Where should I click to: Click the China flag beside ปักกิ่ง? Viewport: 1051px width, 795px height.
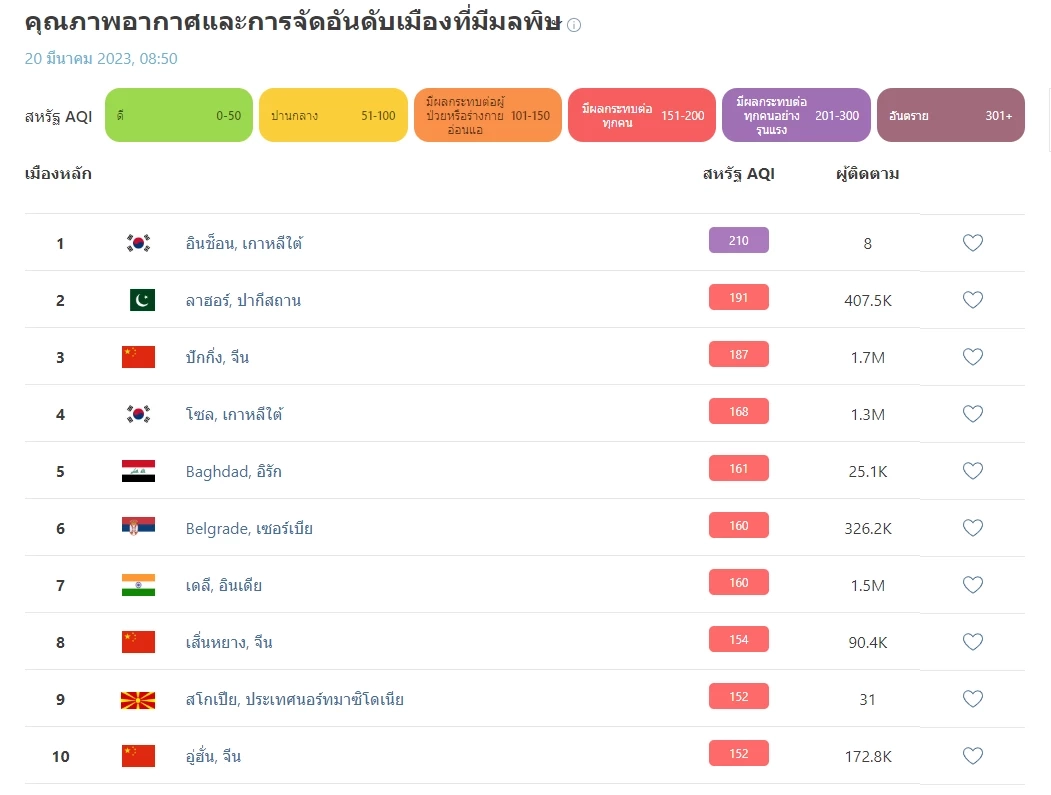click(x=137, y=356)
